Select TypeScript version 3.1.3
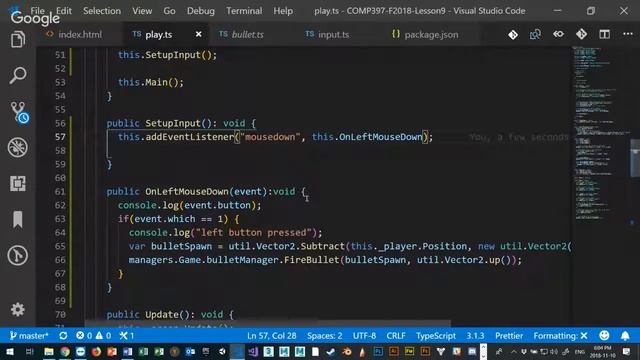This screenshot has height=360, width=640. tap(475, 336)
